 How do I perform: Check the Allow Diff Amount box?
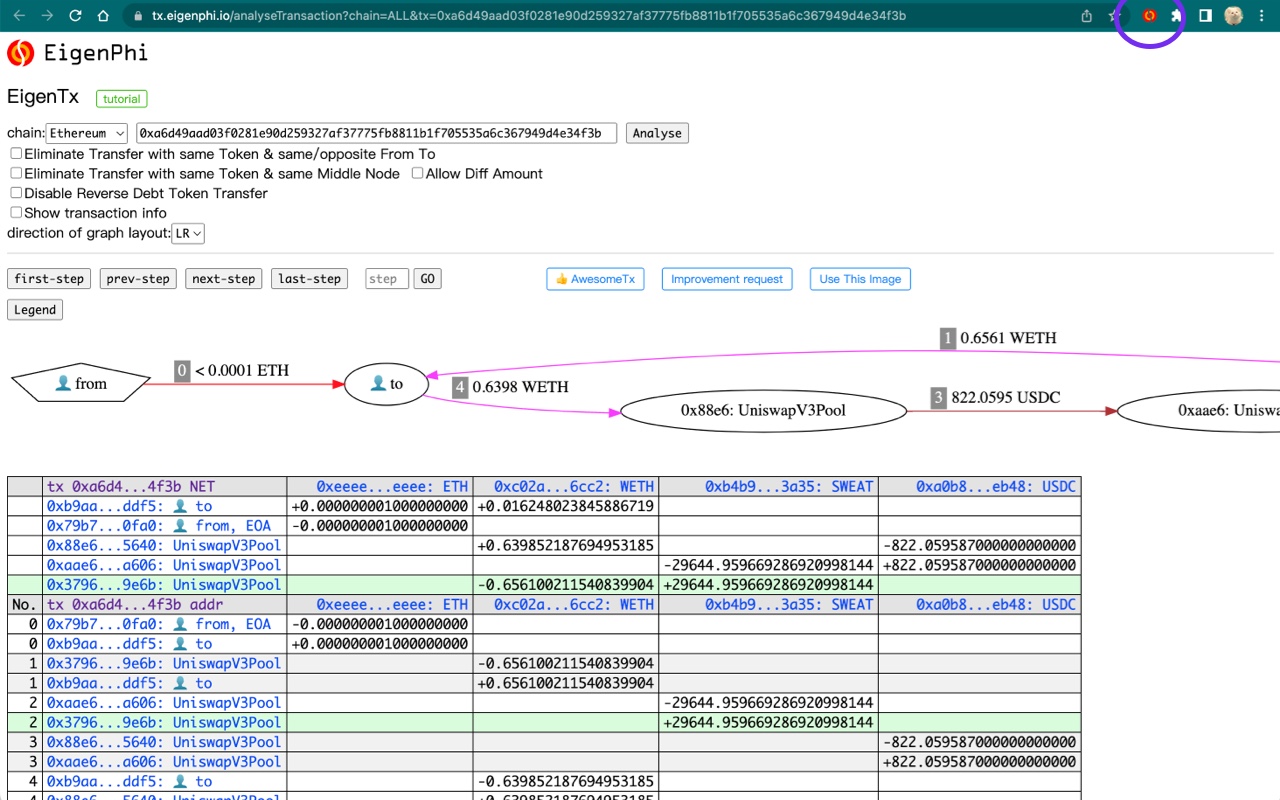click(x=418, y=174)
